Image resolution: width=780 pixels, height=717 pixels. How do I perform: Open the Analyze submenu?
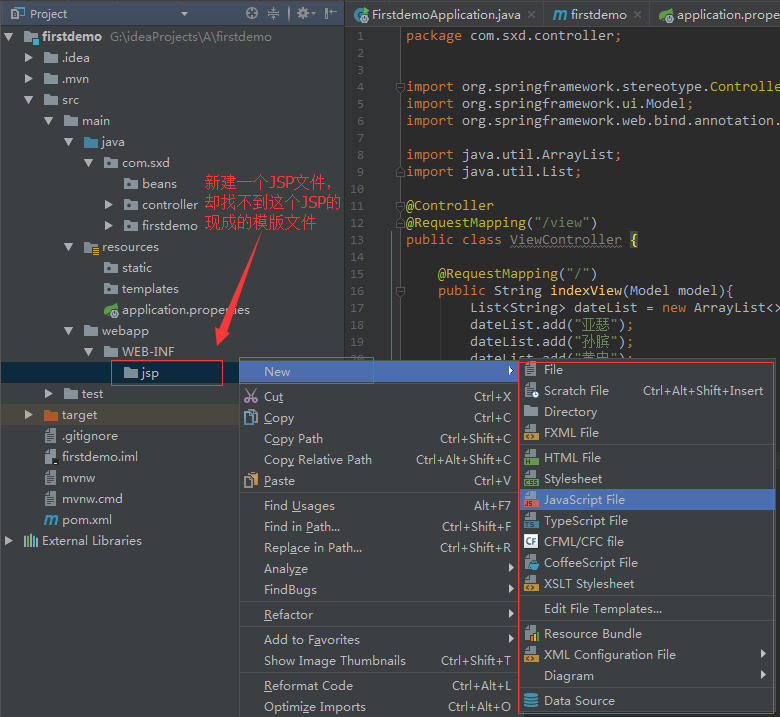click(x=379, y=568)
